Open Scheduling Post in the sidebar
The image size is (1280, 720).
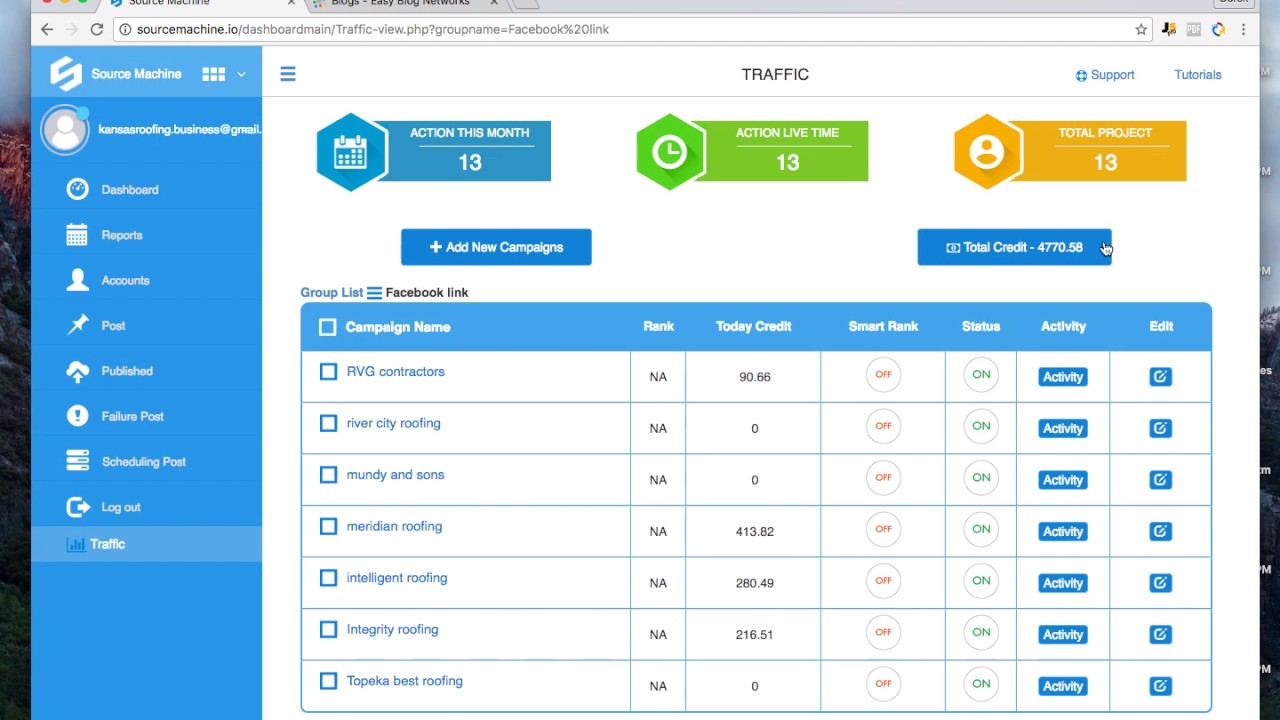point(143,462)
